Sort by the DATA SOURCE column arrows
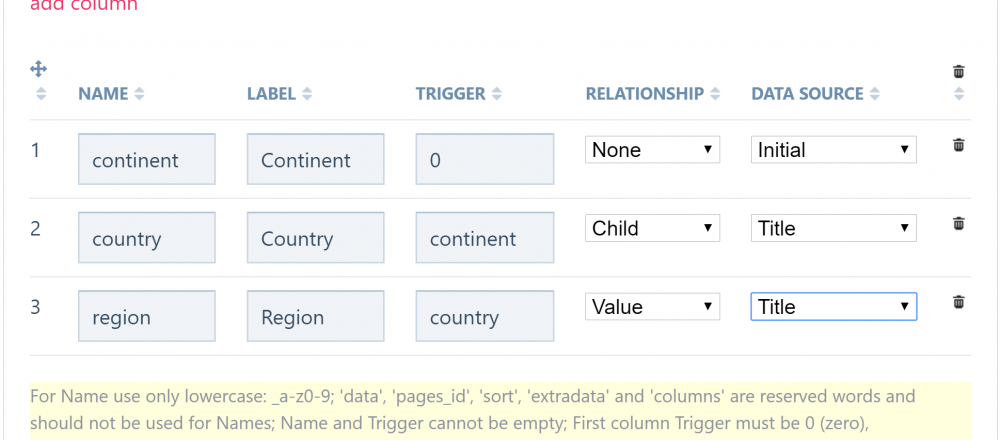Image resolution: width=1000 pixels, height=440 pixels. (875, 94)
